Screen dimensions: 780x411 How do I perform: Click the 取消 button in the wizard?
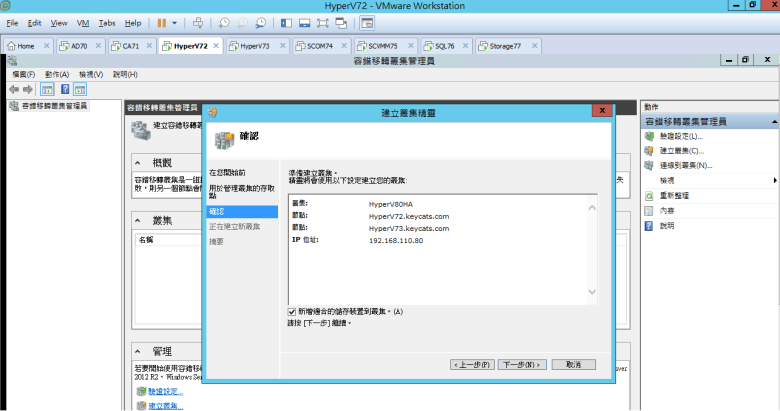coord(573,364)
